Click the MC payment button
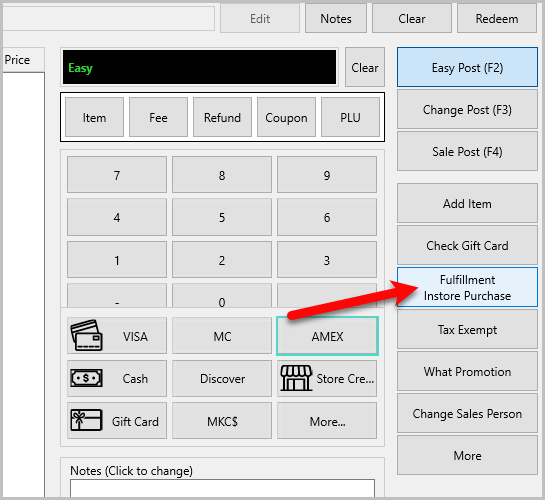Viewport: 545px width, 500px height. pos(222,336)
